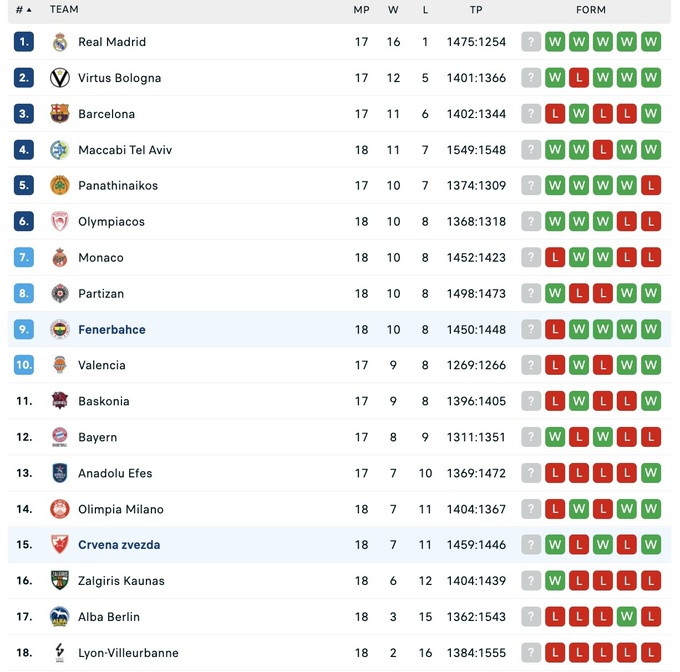Viewport: 680px width, 672px height.
Task: Click the Real Madrid club crest icon
Action: [60, 42]
